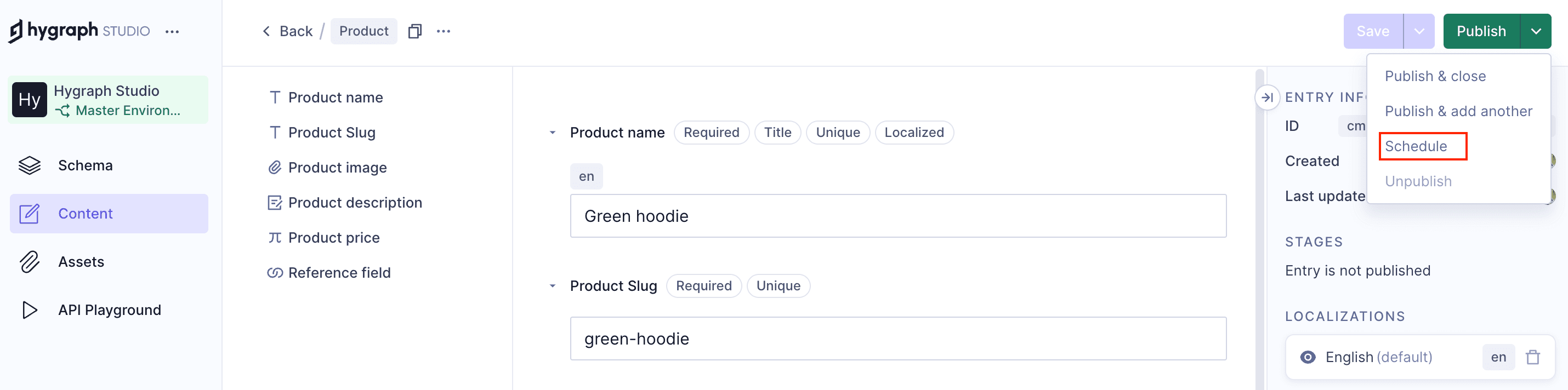Click the studio ellipsis next to the Hygraph logo
Image resolution: width=1568 pixels, height=390 pixels.
point(172,32)
